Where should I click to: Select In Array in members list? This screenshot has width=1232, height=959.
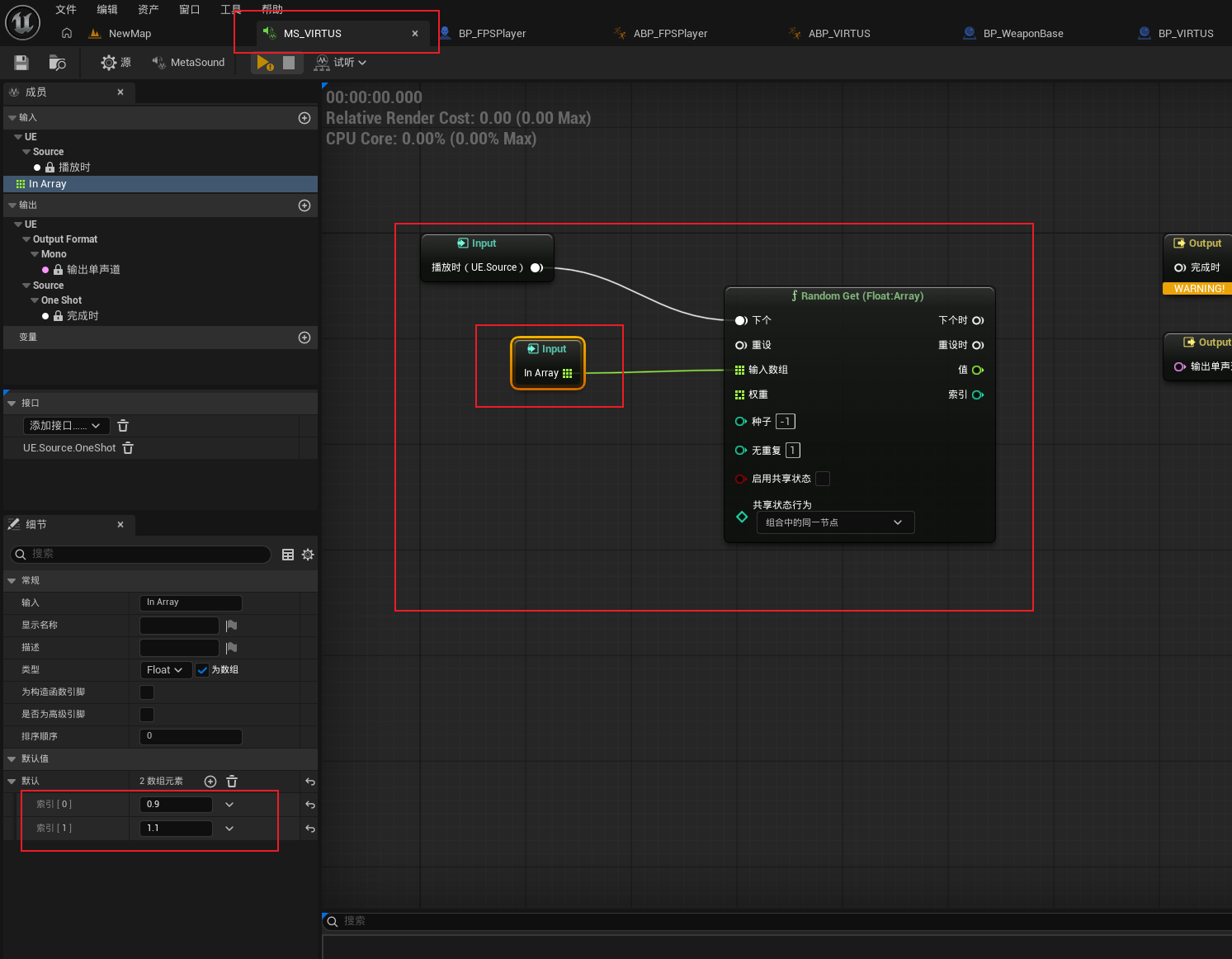[x=161, y=184]
